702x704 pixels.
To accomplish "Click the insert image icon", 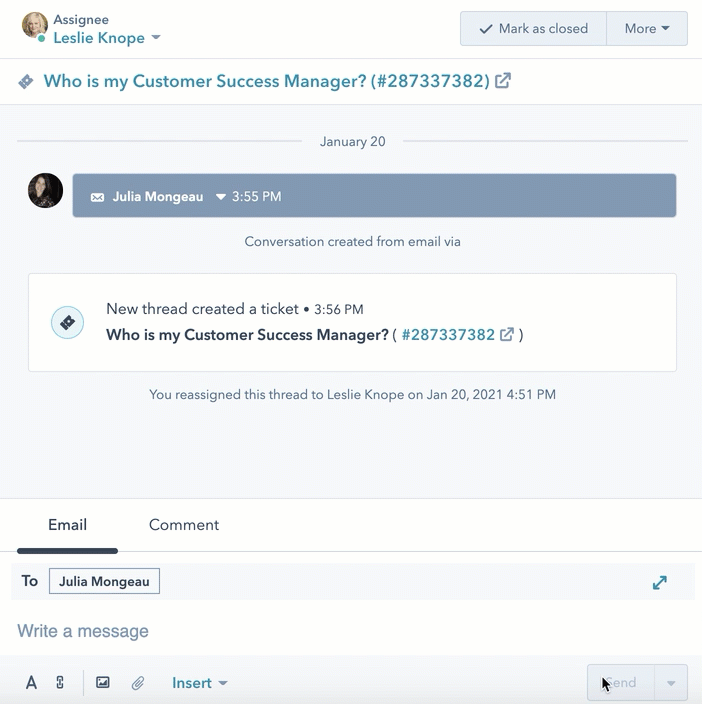I will tap(103, 683).
